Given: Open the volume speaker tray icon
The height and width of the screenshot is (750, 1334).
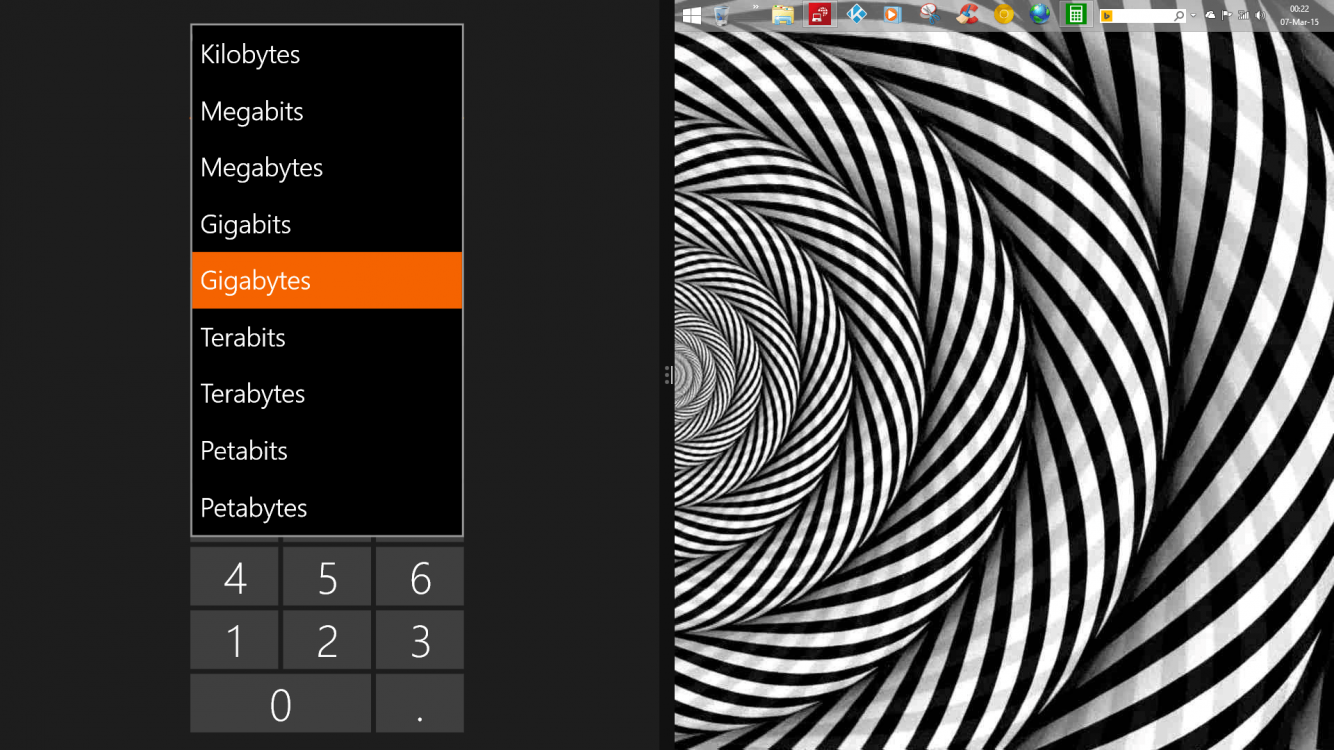Looking at the screenshot, I should [x=1260, y=15].
